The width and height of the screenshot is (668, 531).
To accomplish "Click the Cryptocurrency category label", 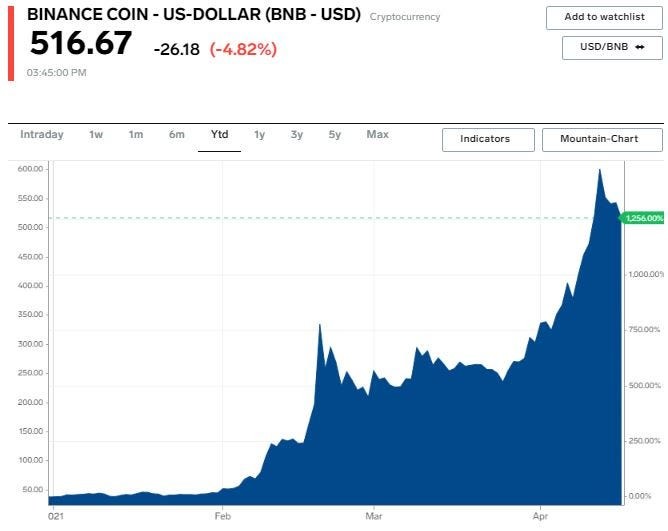I will click(404, 17).
